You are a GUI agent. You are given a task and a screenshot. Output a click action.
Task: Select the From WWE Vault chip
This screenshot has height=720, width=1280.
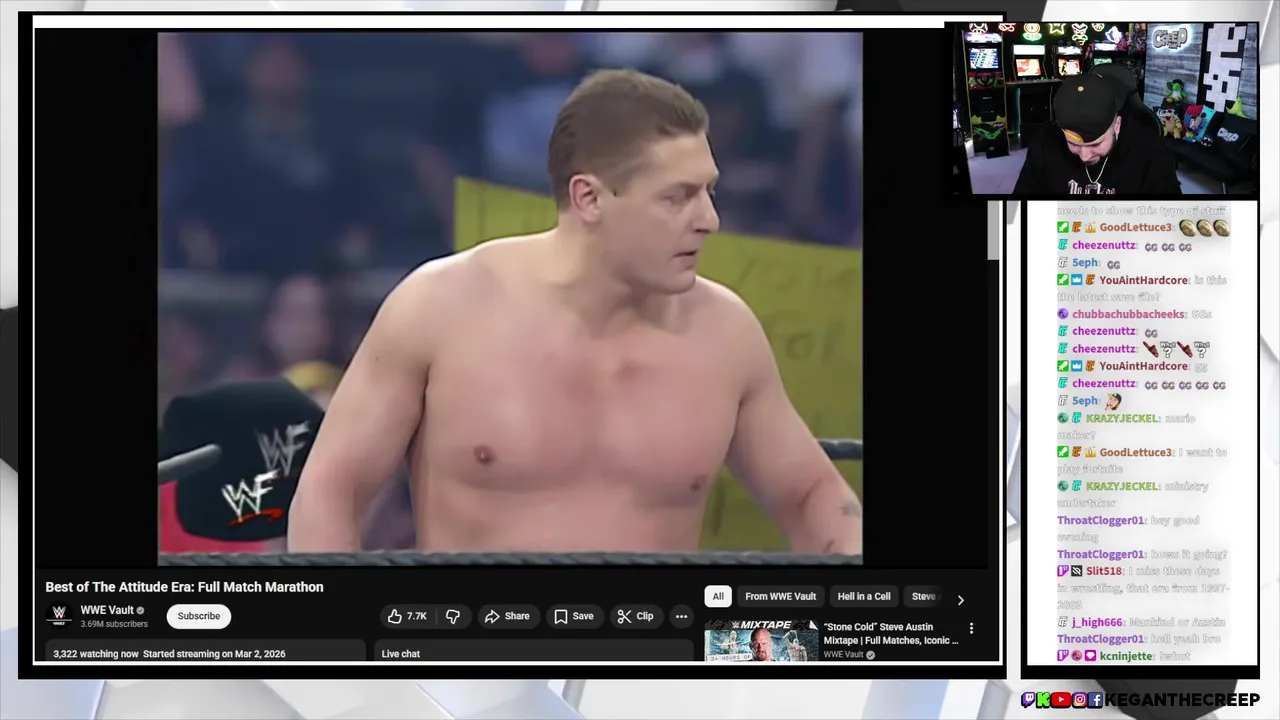tap(780, 596)
